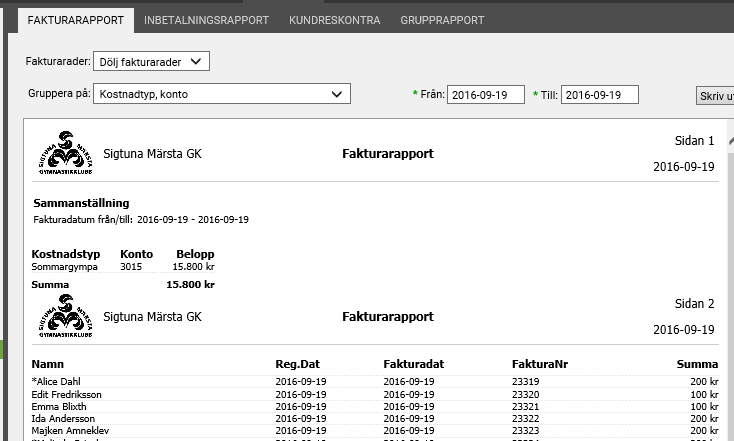
Task: Click the FakturaNr column header
Action: [540, 364]
